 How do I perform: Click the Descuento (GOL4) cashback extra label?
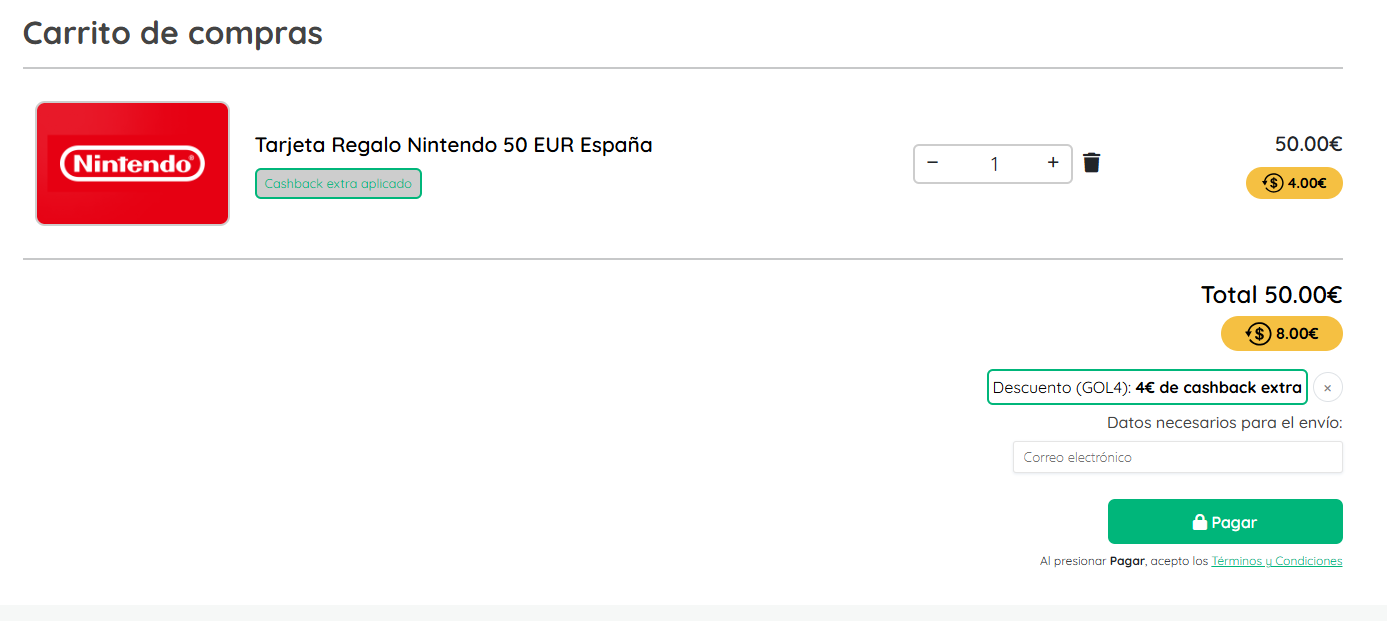[1147, 388]
